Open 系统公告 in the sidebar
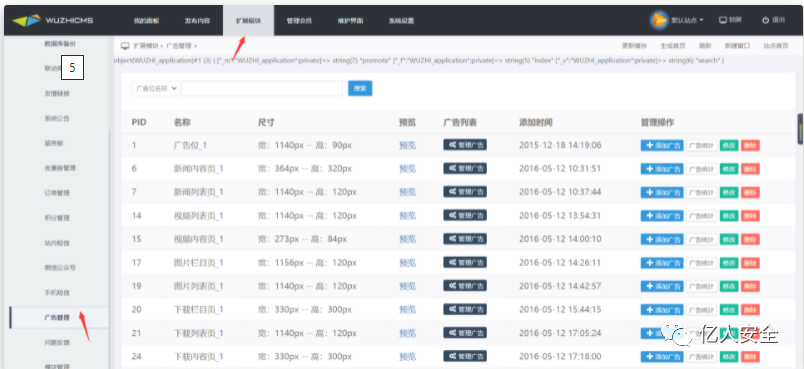804x369 pixels. tap(56, 118)
